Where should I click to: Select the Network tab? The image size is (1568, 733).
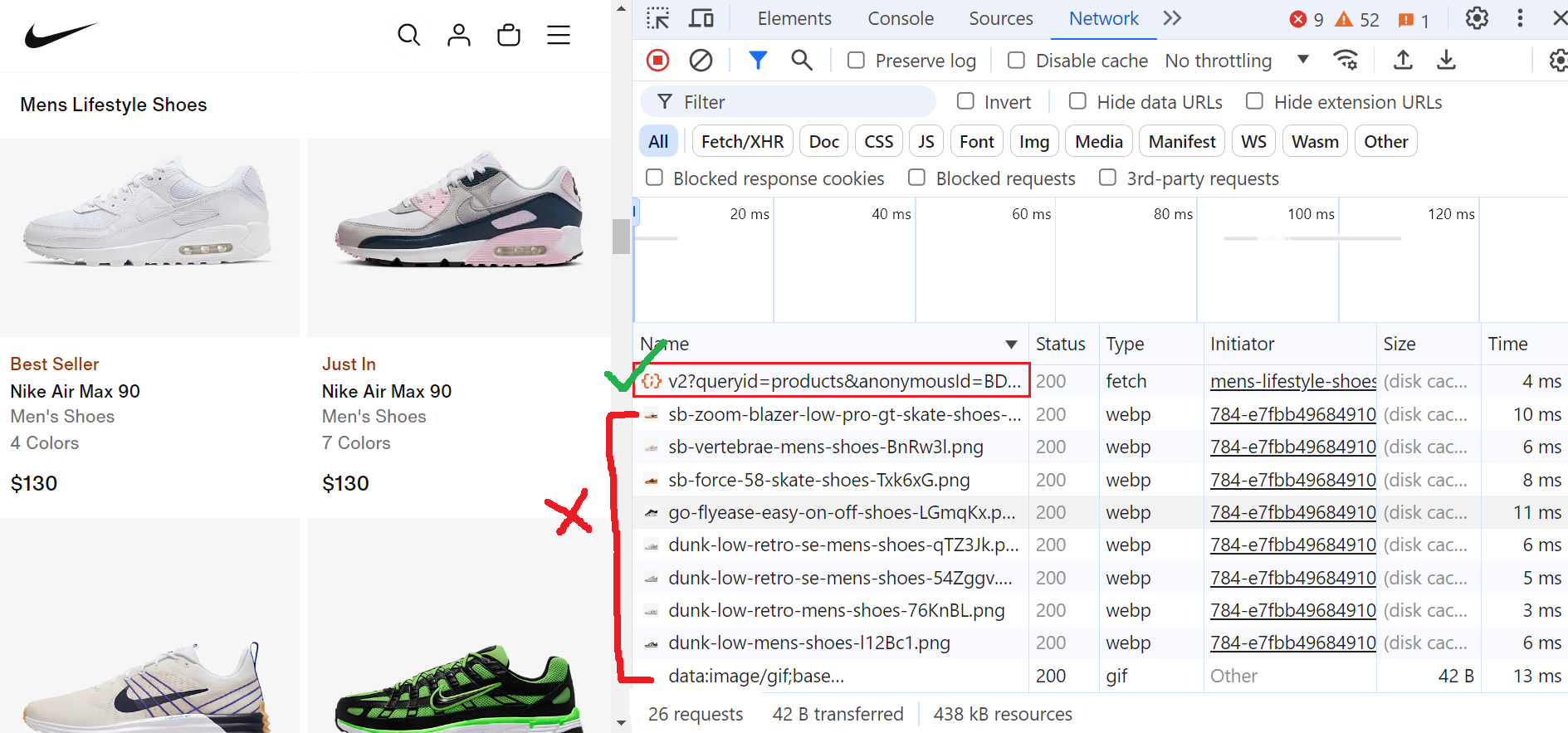1103,18
